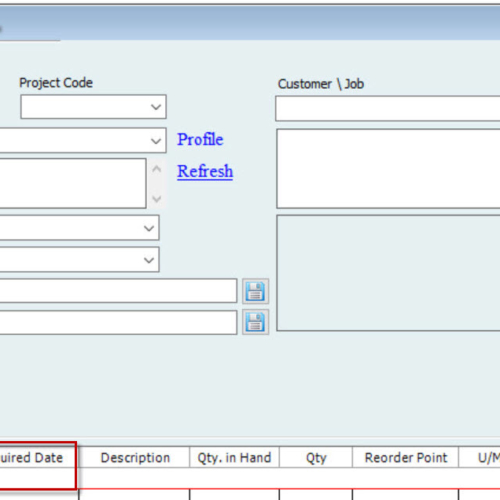Click into the Customer \ Job input field
Image resolution: width=500 pixels, height=500 pixels.
tap(388, 108)
